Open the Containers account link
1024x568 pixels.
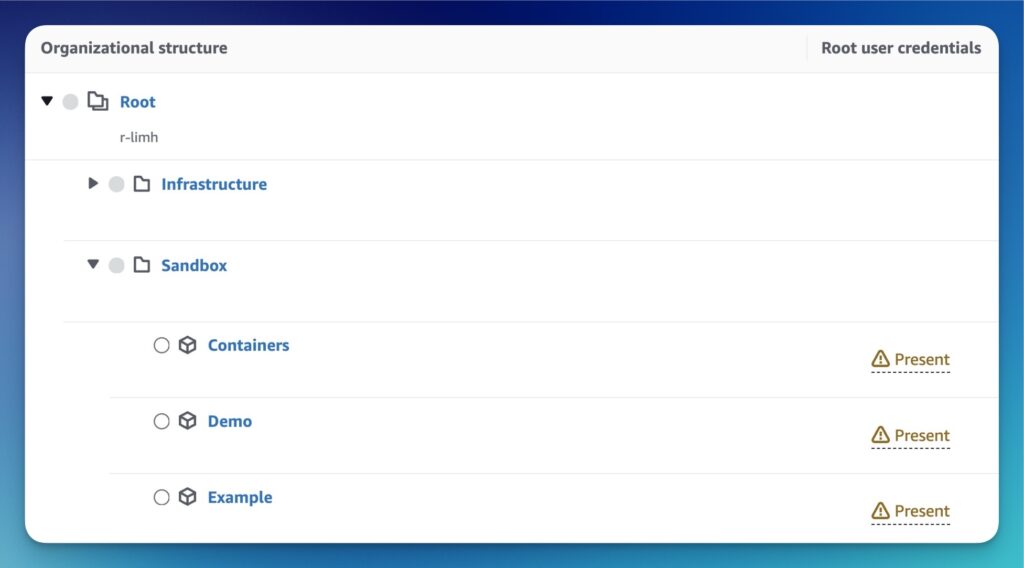pos(248,345)
